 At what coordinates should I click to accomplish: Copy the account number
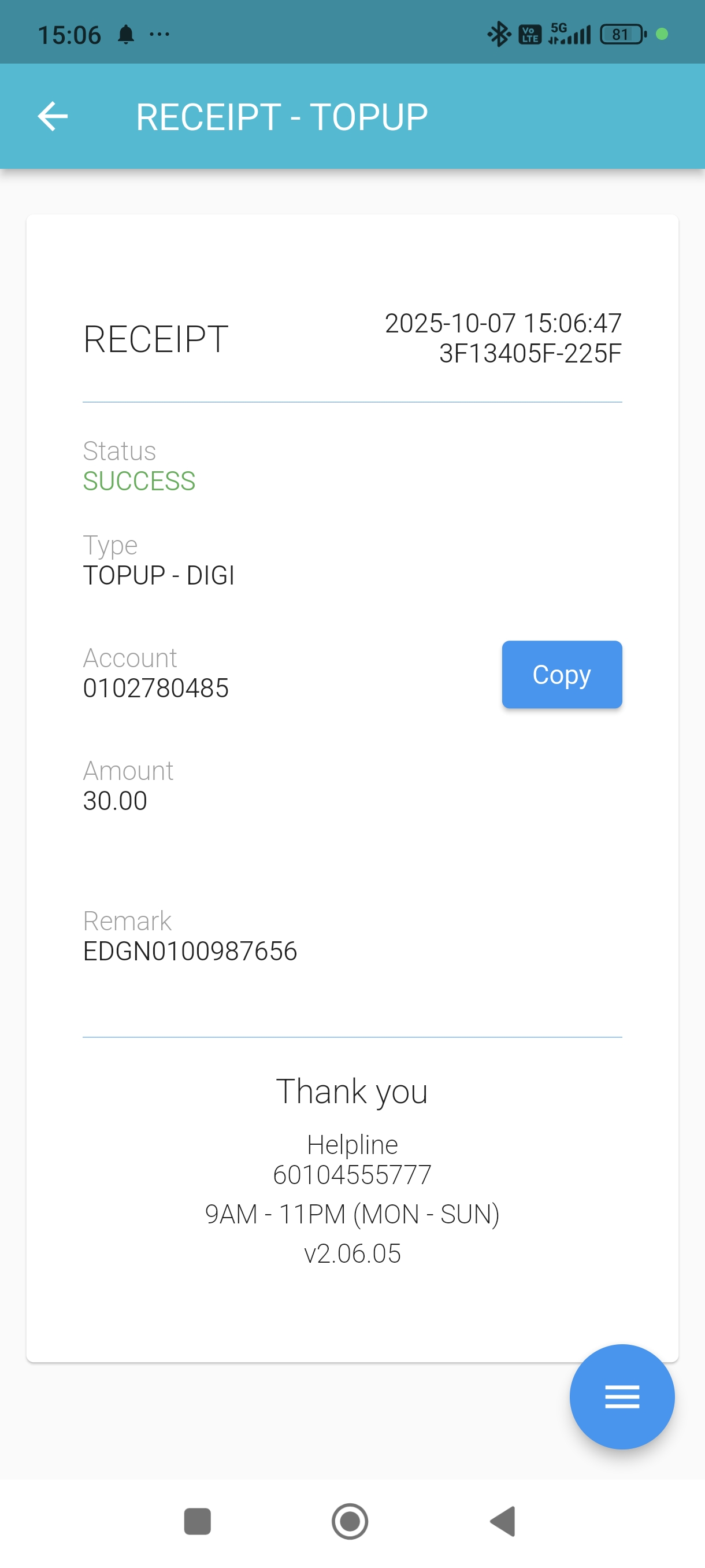coord(561,674)
